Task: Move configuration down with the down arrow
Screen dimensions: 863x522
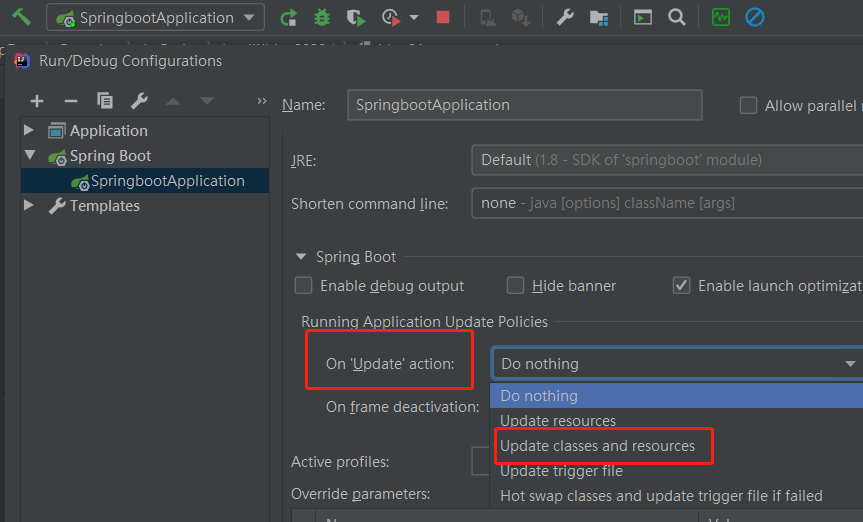Action: pos(207,101)
